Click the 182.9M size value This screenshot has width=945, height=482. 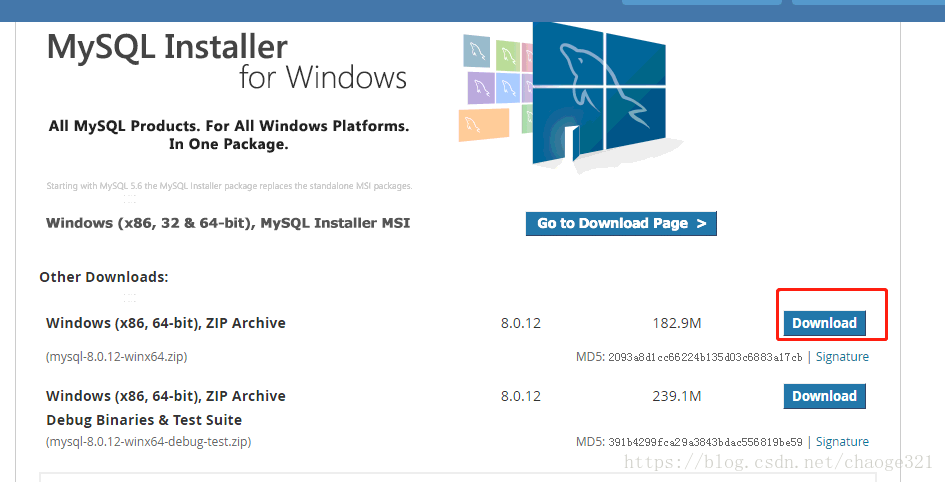pos(676,324)
